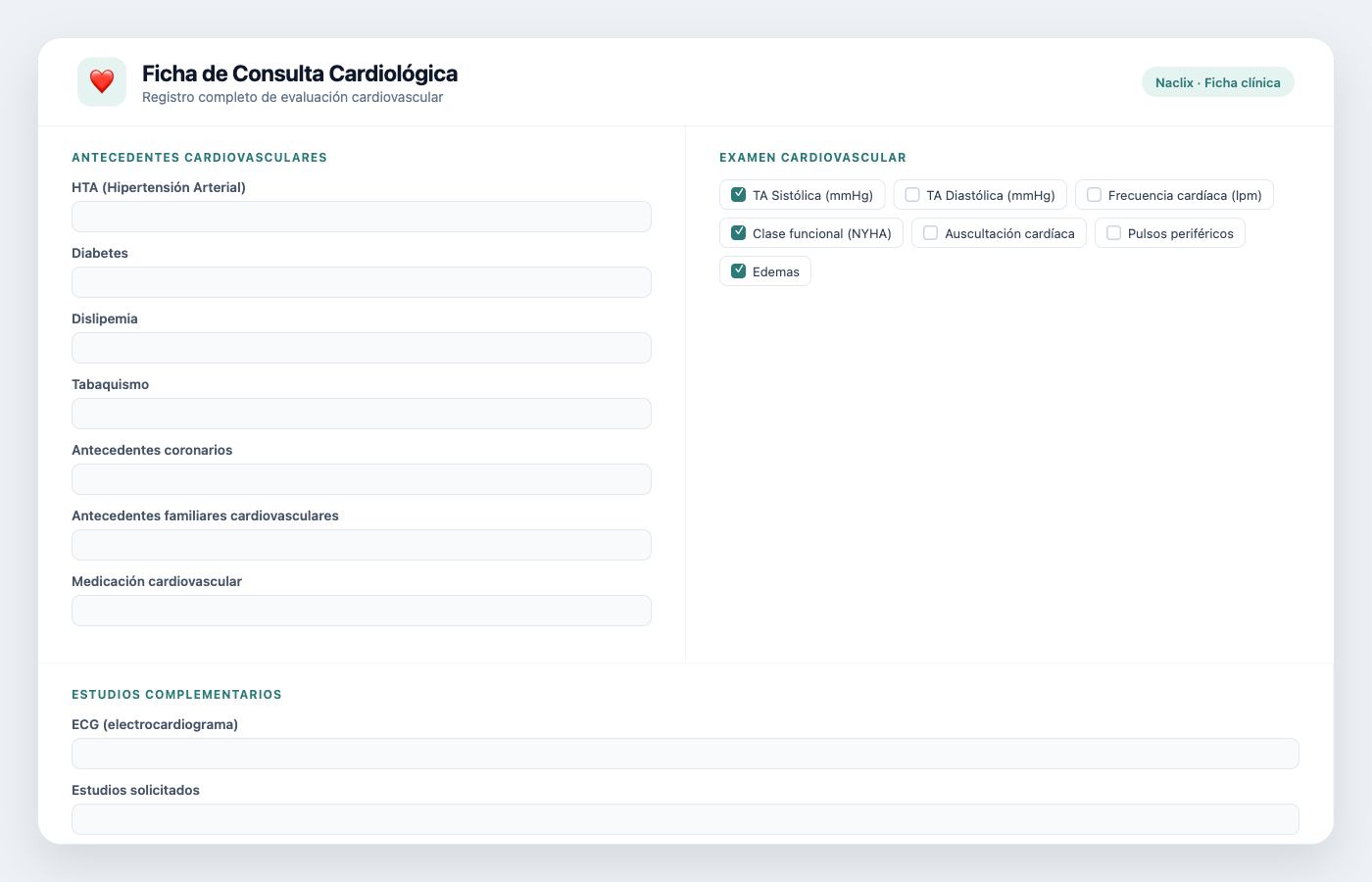Focus the Antecedentes coronarios field
The width and height of the screenshot is (1372, 882).
tap(362, 479)
